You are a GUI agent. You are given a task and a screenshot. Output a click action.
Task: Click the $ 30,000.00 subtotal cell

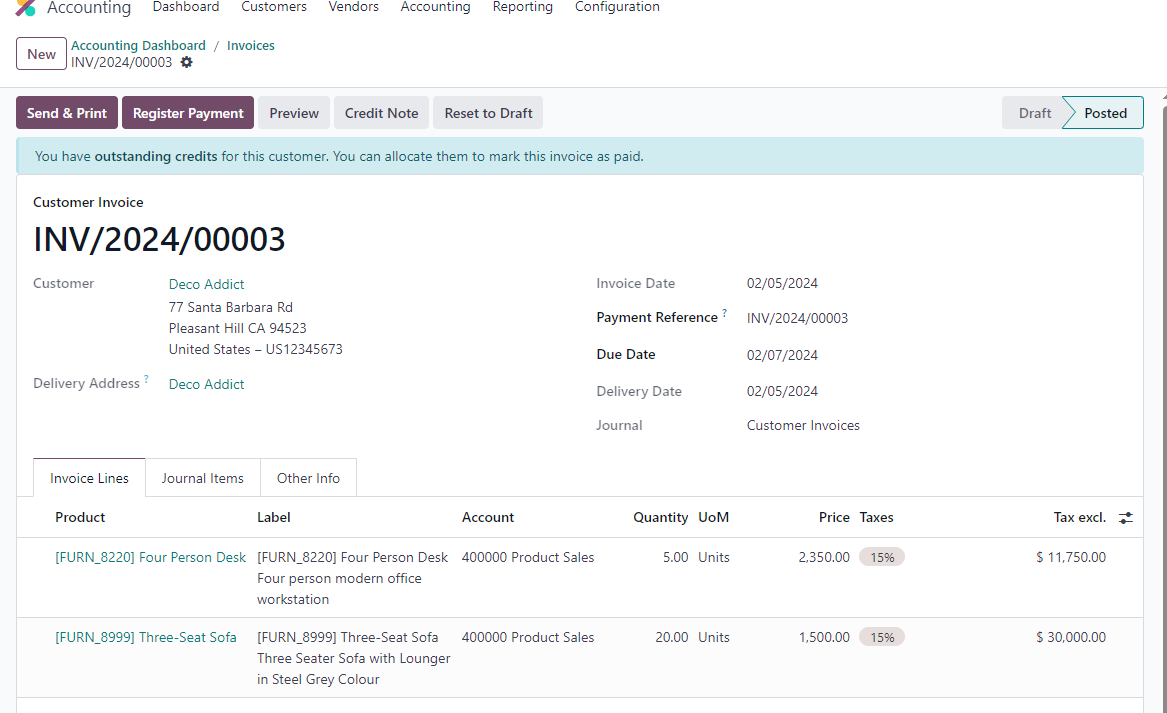coord(1071,637)
